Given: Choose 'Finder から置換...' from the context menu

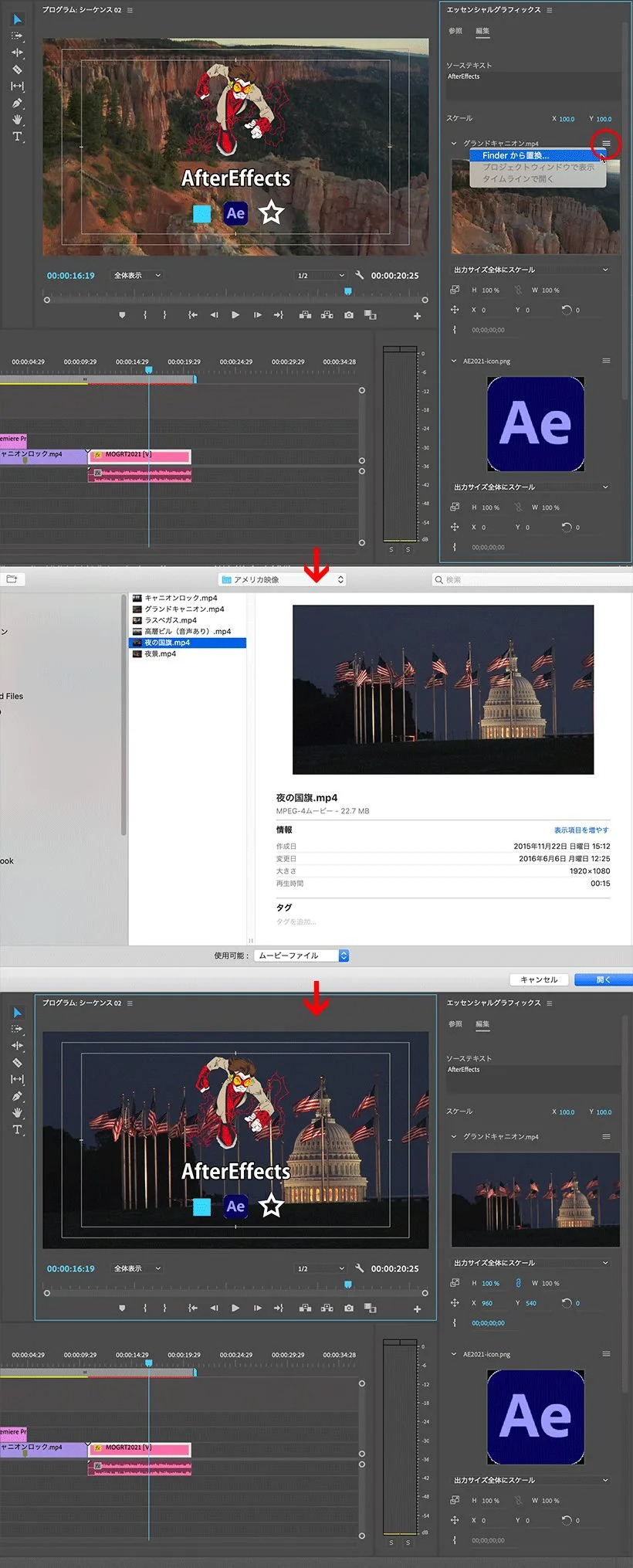Looking at the screenshot, I should point(515,155).
